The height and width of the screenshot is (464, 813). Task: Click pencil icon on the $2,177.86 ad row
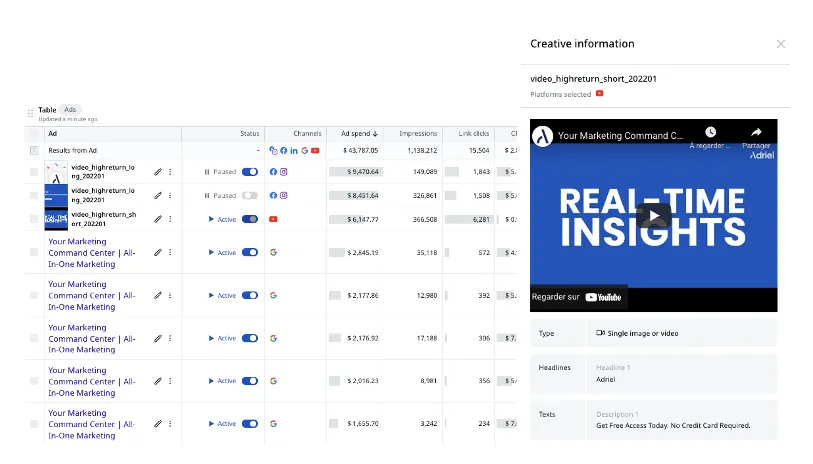[x=158, y=296]
